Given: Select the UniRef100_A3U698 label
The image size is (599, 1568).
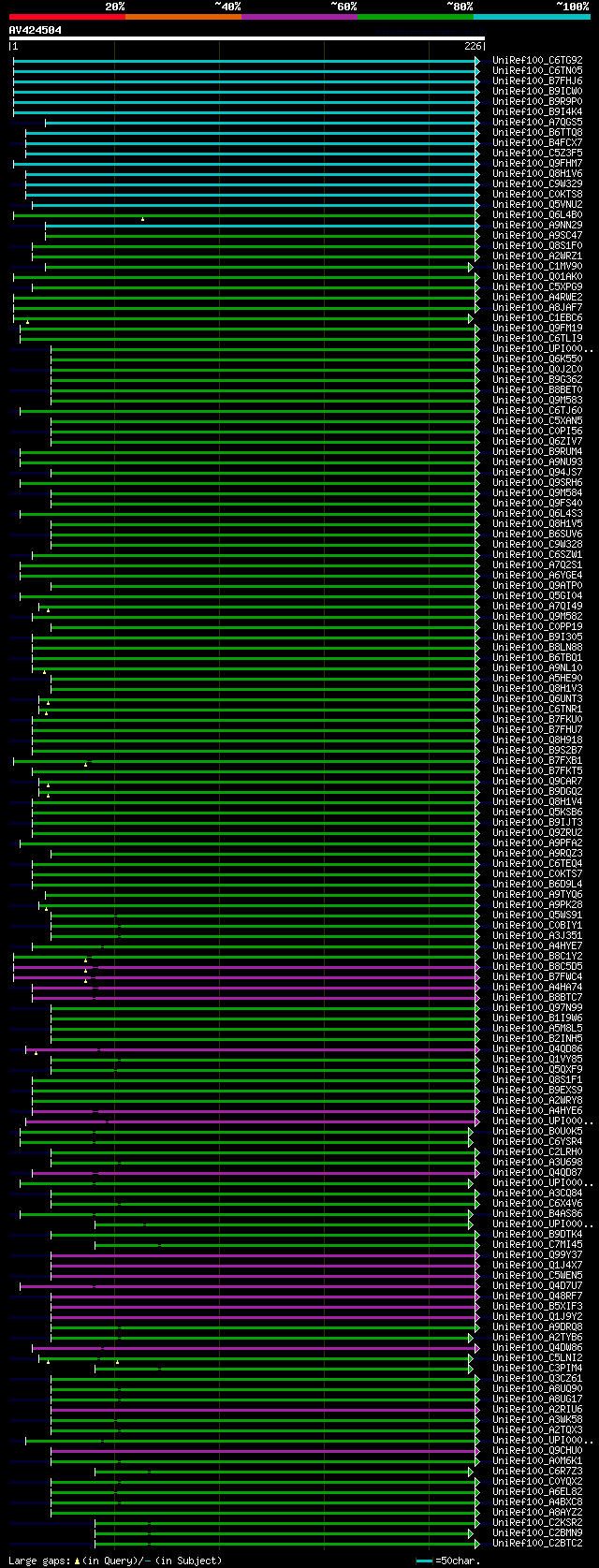Looking at the screenshot, I should pyautogui.click(x=537, y=1163).
